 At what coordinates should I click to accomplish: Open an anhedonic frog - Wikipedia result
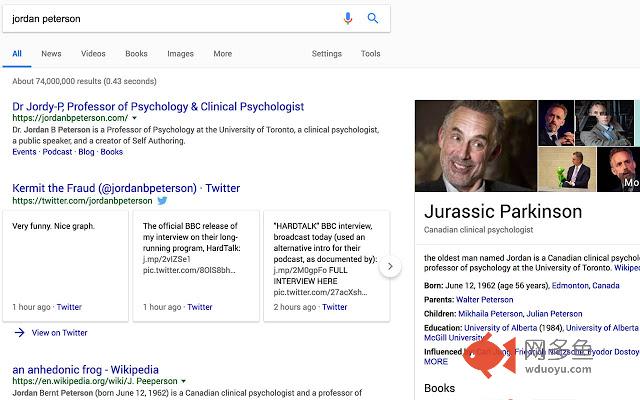pyautogui.click(x=85, y=370)
